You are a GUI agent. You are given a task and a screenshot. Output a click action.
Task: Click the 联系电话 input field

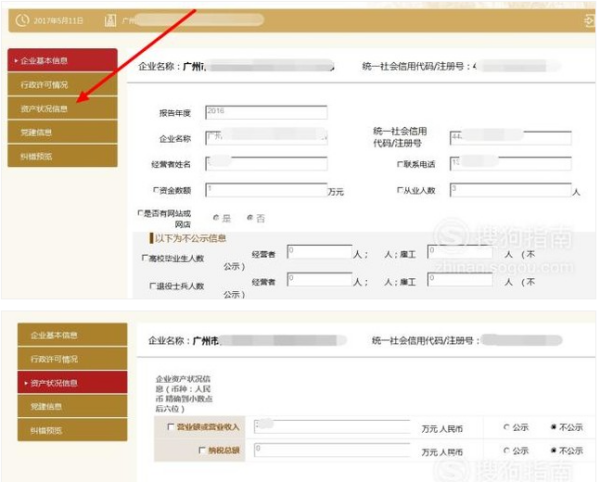(510, 164)
